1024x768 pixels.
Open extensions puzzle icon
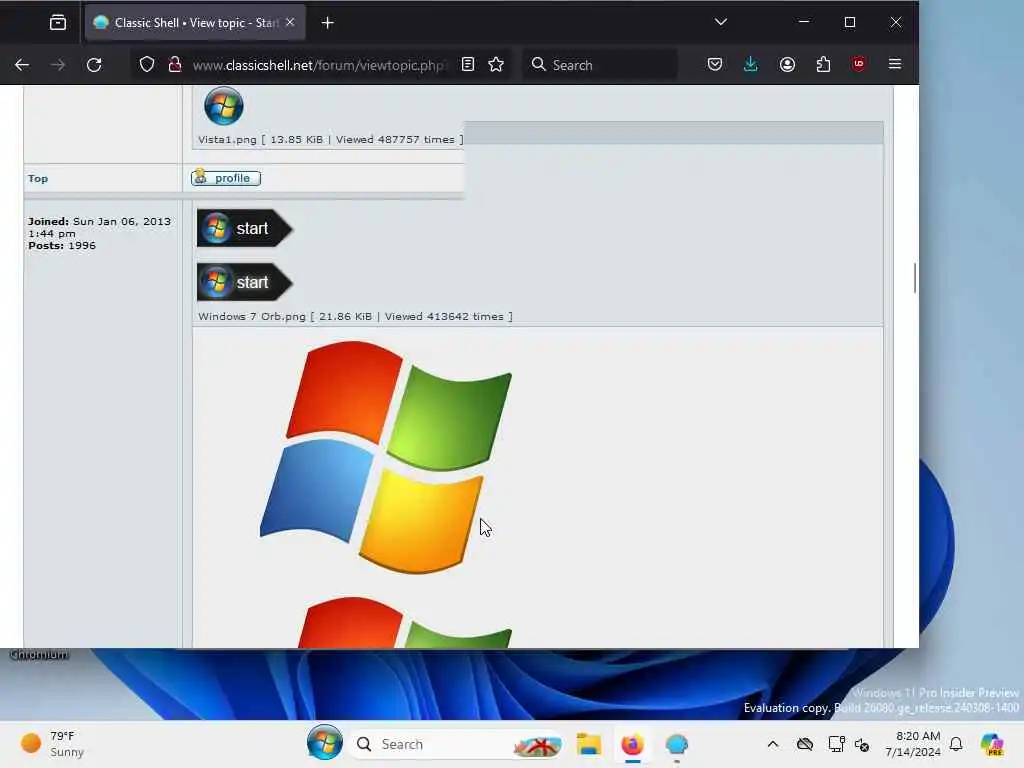[x=824, y=64]
